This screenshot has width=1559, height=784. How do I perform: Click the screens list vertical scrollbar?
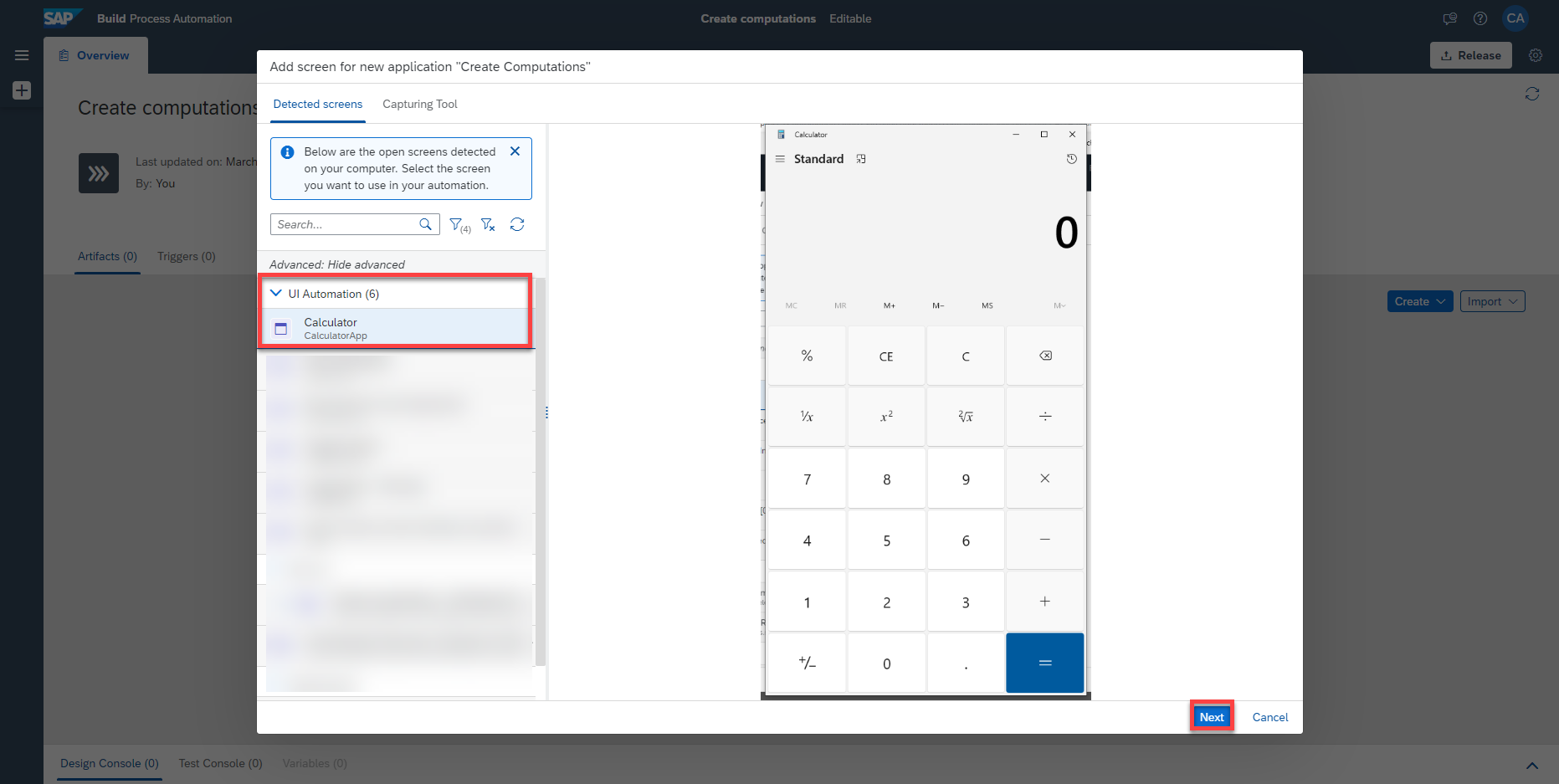[x=541, y=471]
